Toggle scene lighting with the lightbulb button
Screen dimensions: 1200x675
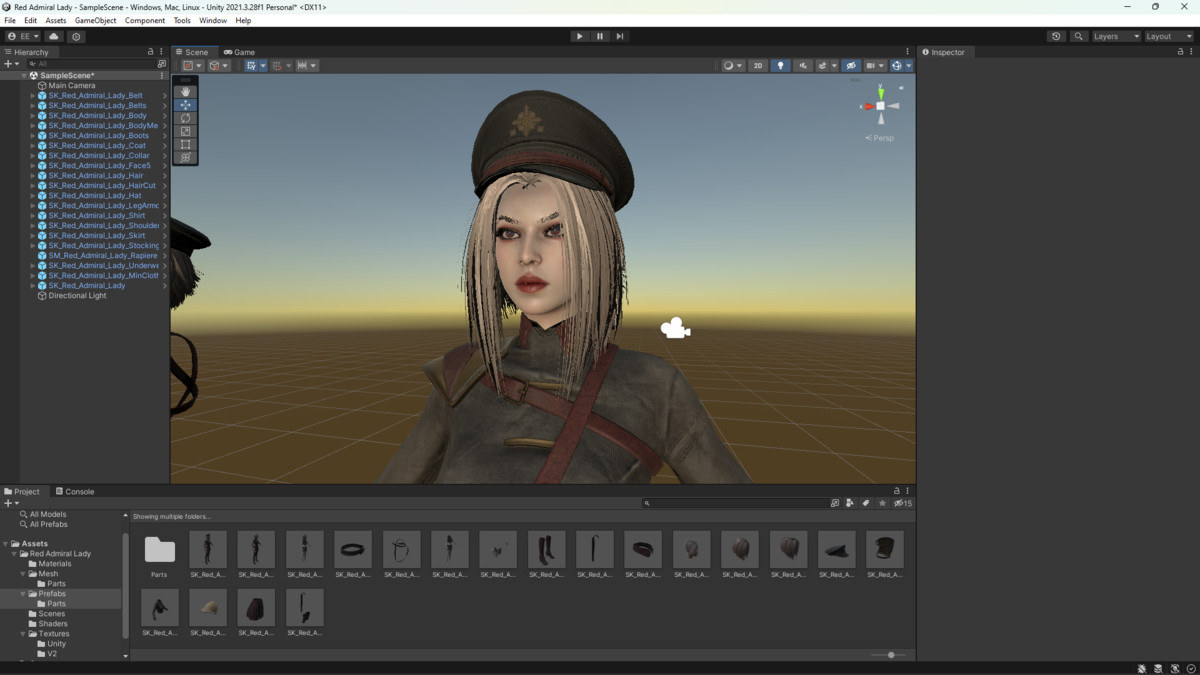tap(781, 66)
